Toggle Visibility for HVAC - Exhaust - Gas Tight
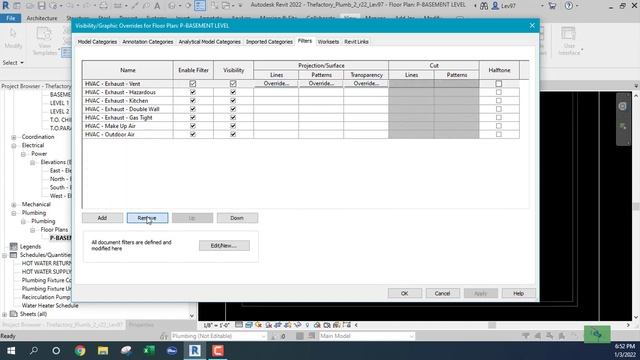The width and height of the screenshot is (640, 360). [233, 118]
